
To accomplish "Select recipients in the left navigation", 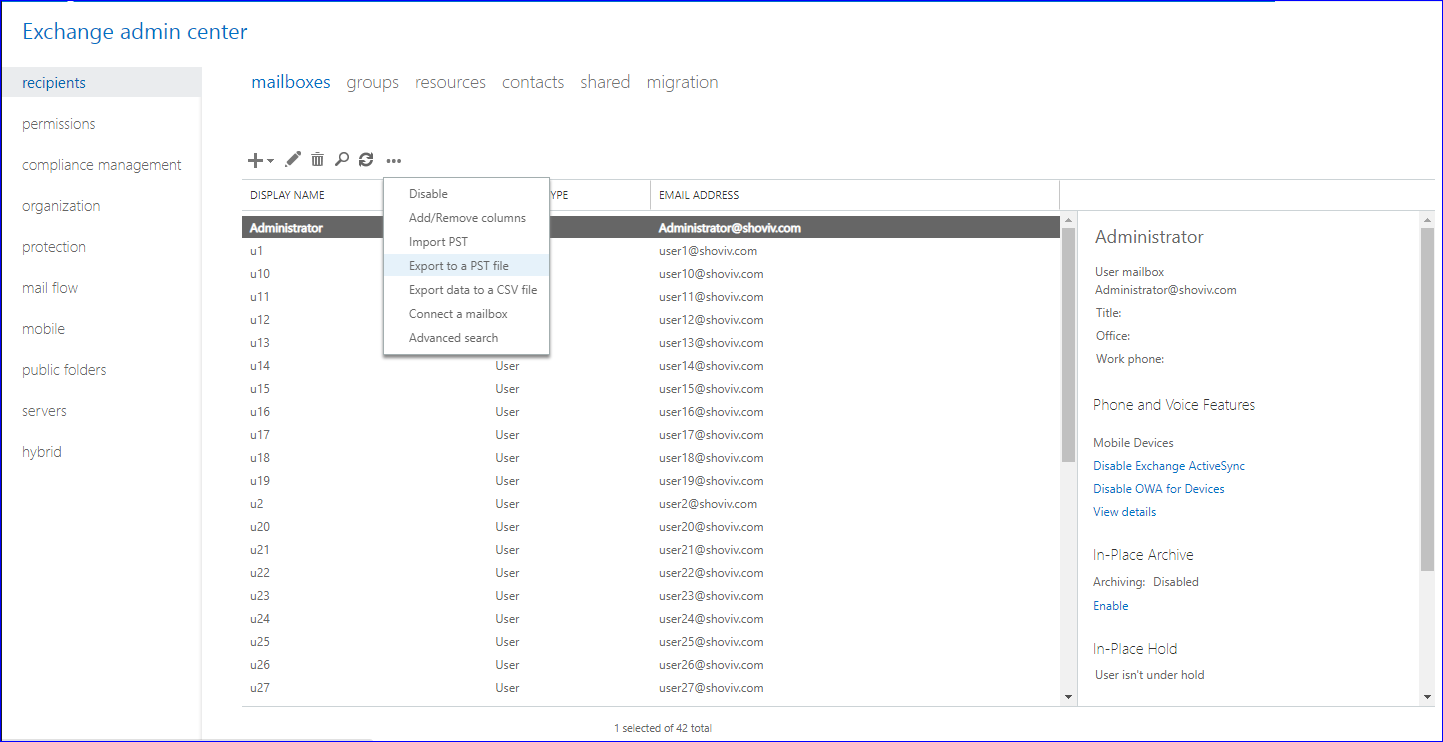I will pyautogui.click(x=101, y=83).
